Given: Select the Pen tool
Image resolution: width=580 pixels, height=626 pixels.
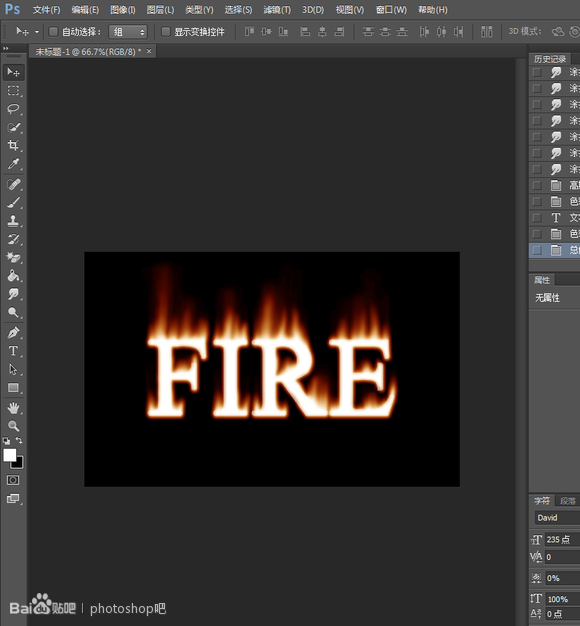Looking at the screenshot, I should pos(13,333).
